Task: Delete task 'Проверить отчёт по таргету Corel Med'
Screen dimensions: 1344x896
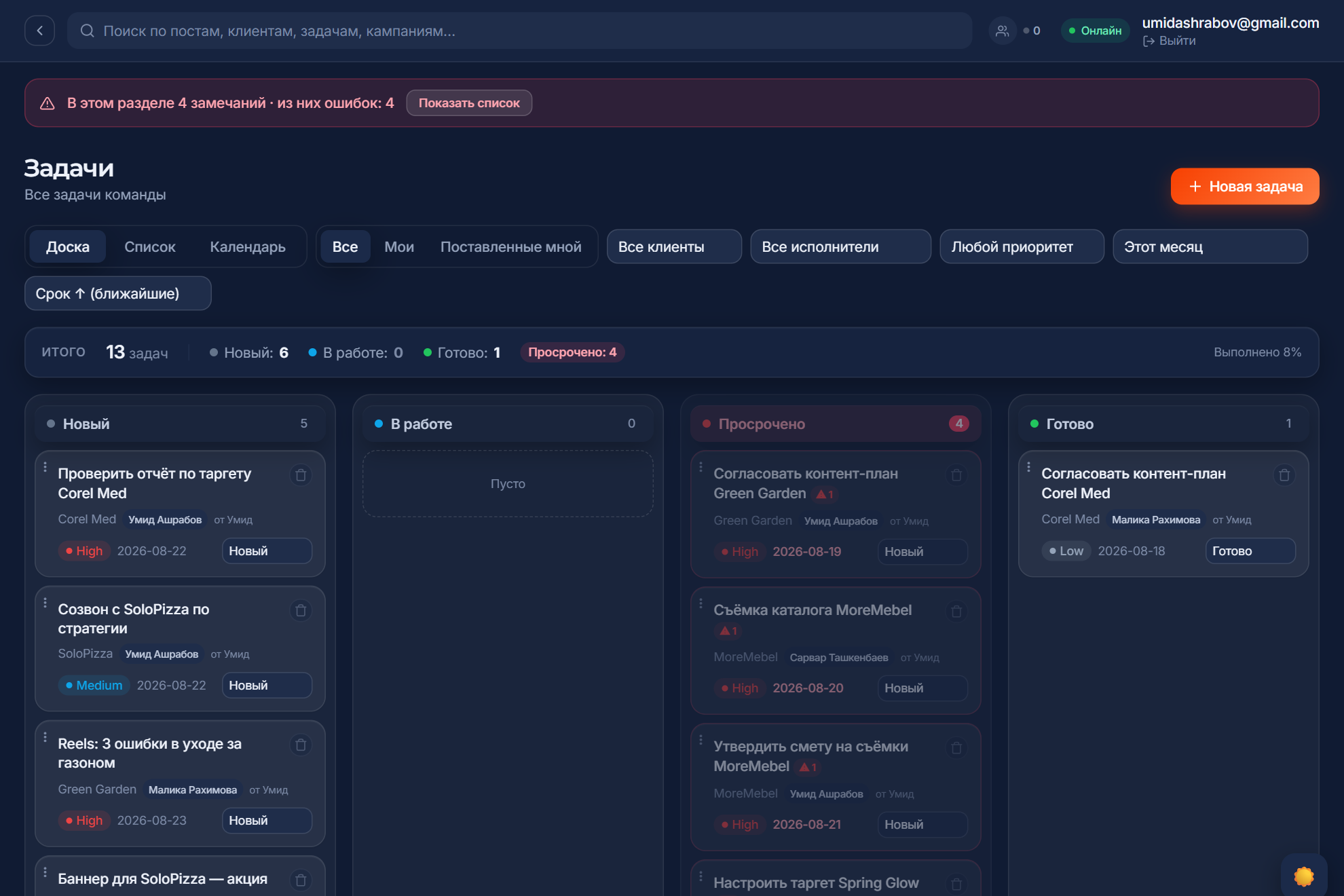Action: point(301,475)
